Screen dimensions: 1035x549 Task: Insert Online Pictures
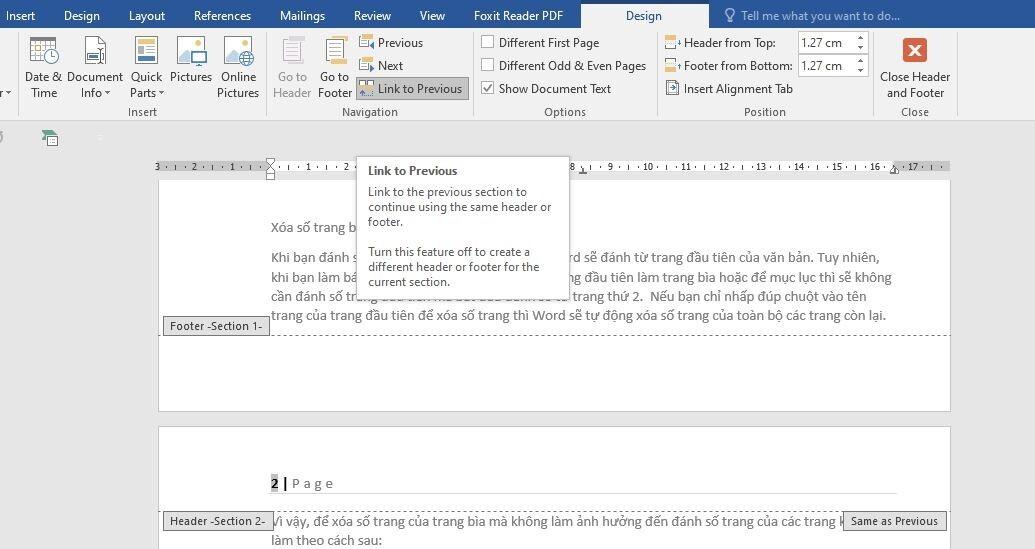click(238, 67)
